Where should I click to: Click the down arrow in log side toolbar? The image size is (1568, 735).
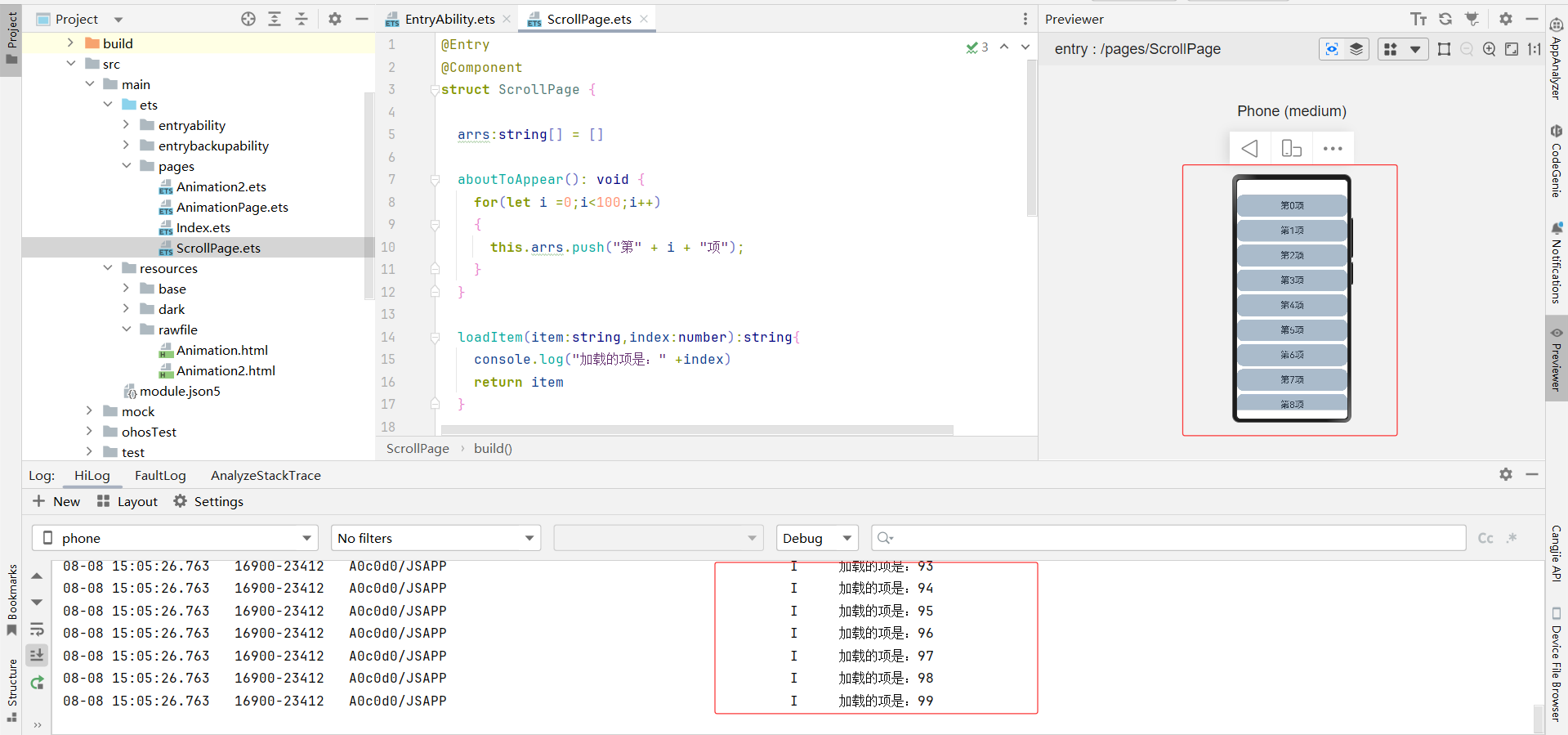click(x=37, y=603)
